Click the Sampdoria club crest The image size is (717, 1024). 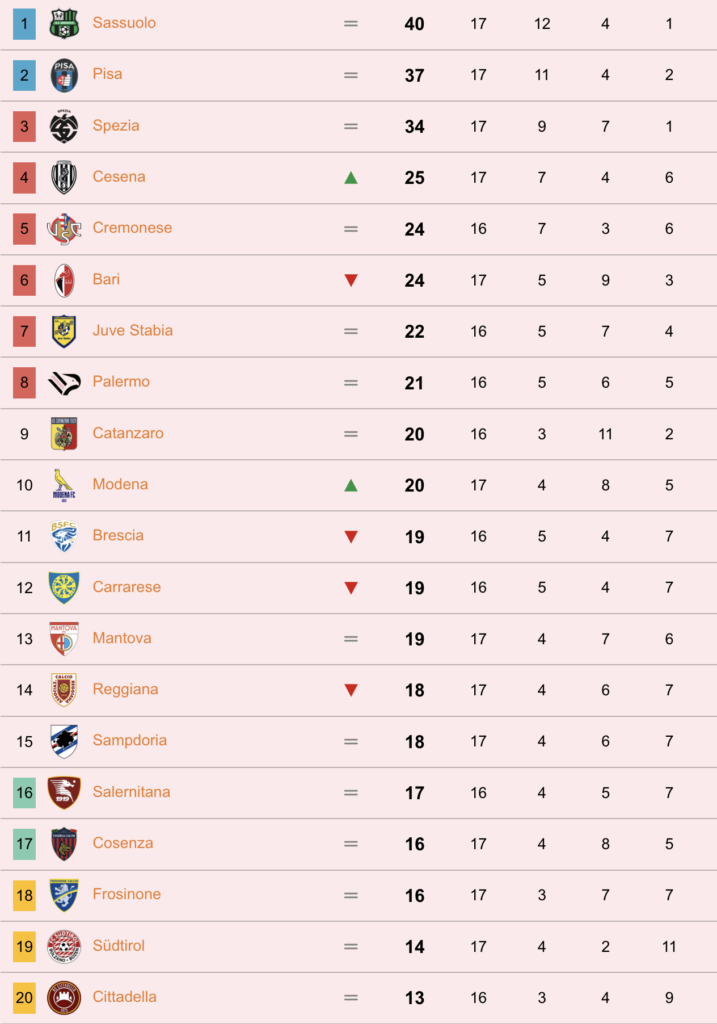point(64,741)
